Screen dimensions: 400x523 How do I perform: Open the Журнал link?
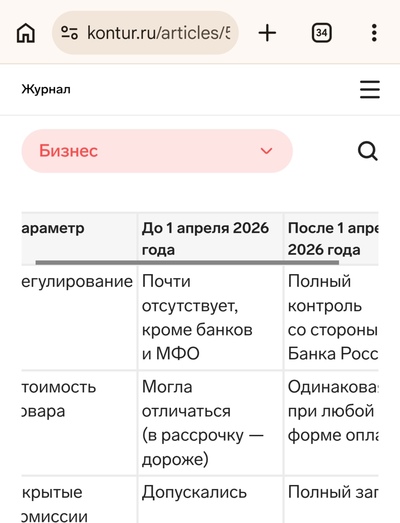pyautogui.click(x=46, y=89)
